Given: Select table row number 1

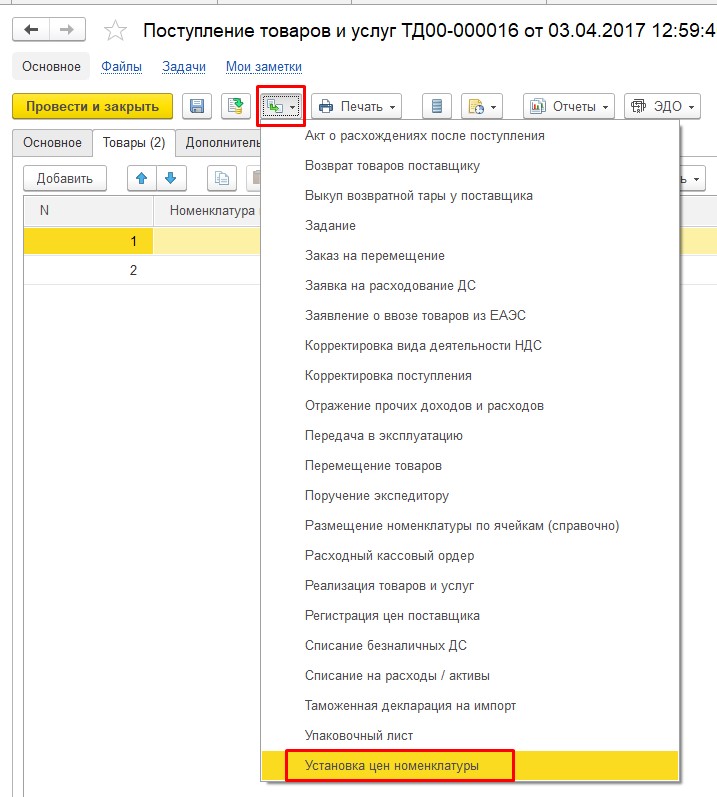Looking at the screenshot, I should click(x=142, y=240).
